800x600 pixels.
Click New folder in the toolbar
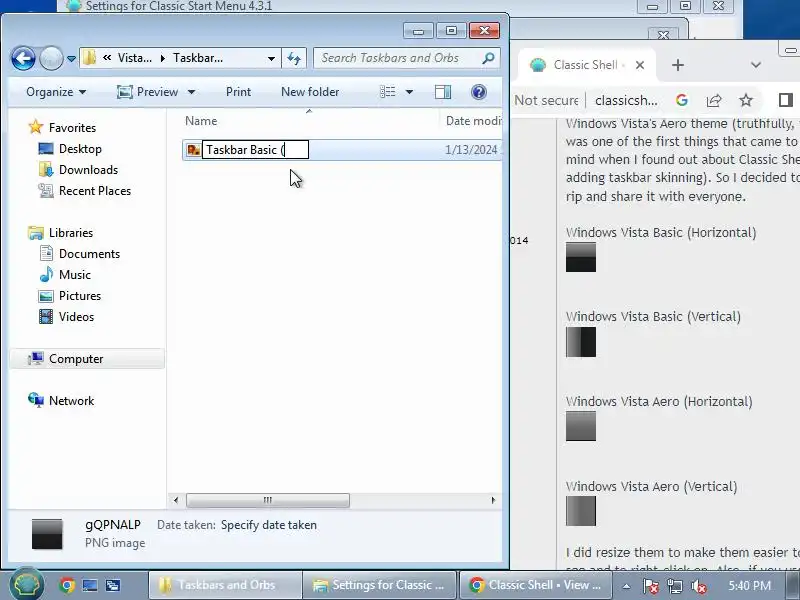coord(310,92)
